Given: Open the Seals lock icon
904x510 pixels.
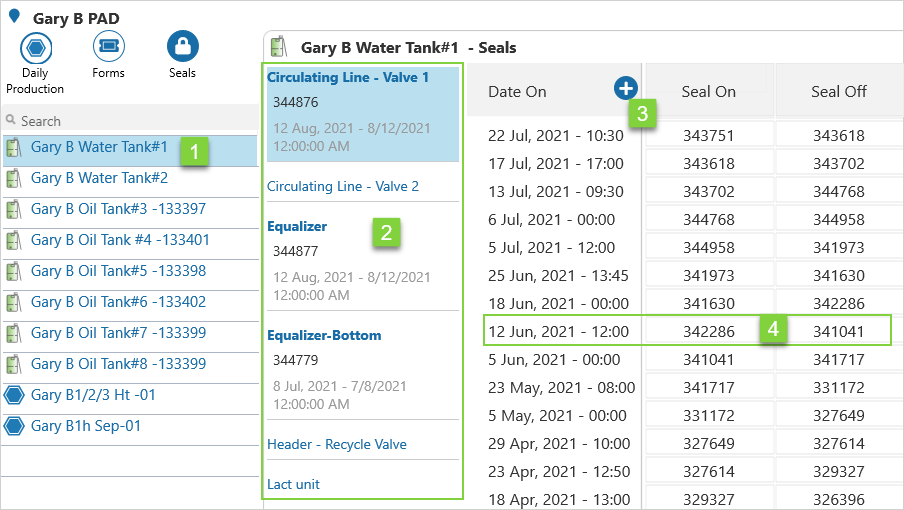Looking at the screenshot, I should coord(182,47).
